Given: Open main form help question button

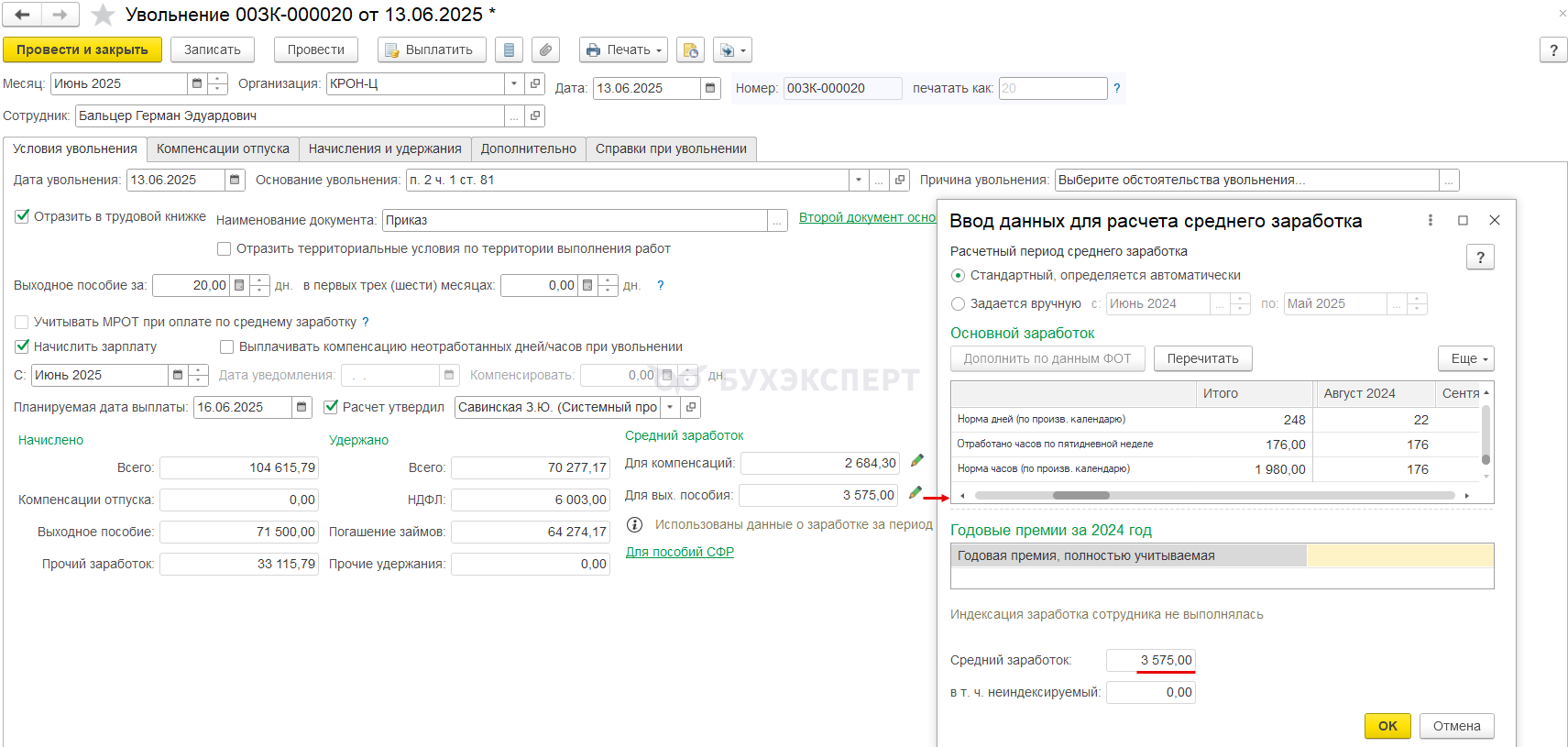Looking at the screenshot, I should pyautogui.click(x=1553, y=49).
